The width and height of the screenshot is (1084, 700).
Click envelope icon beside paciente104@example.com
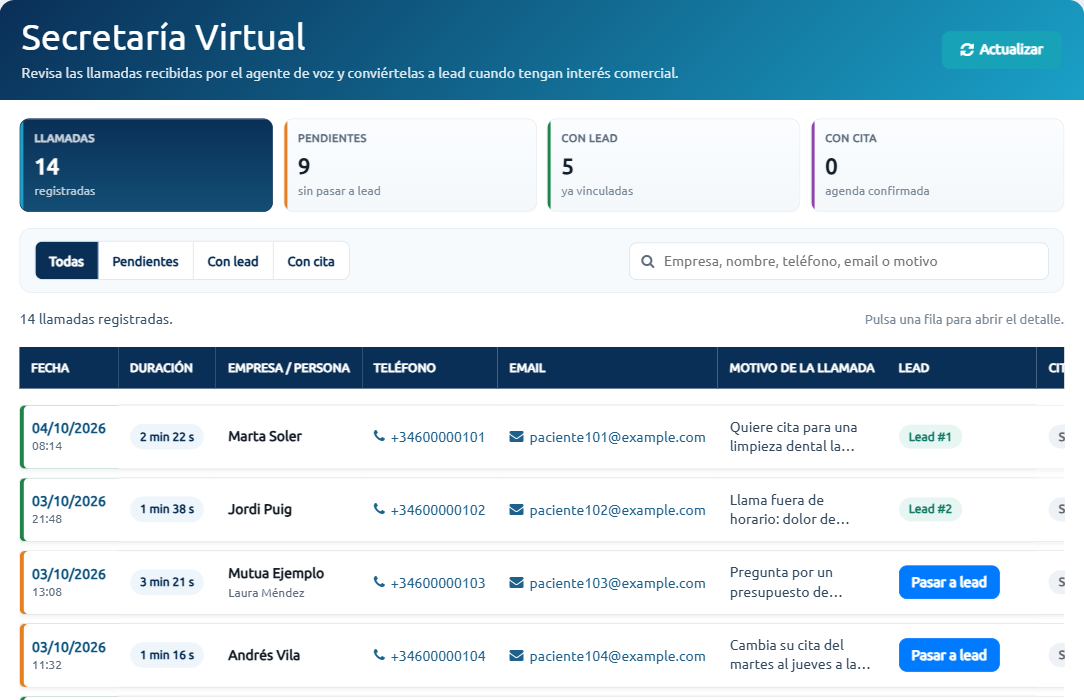[x=516, y=655]
